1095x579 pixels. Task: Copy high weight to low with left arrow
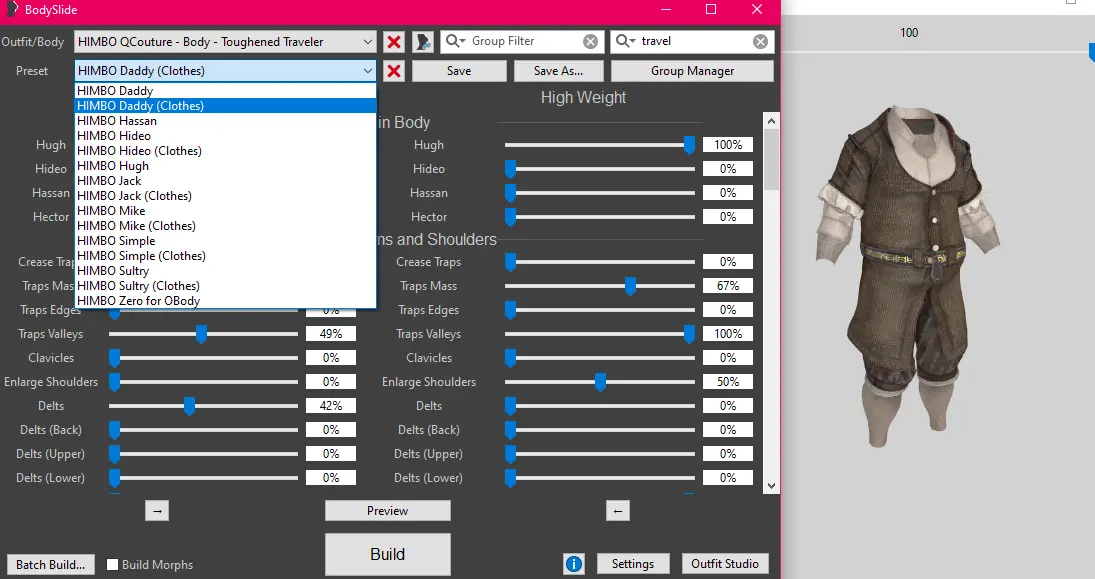pos(617,511)
